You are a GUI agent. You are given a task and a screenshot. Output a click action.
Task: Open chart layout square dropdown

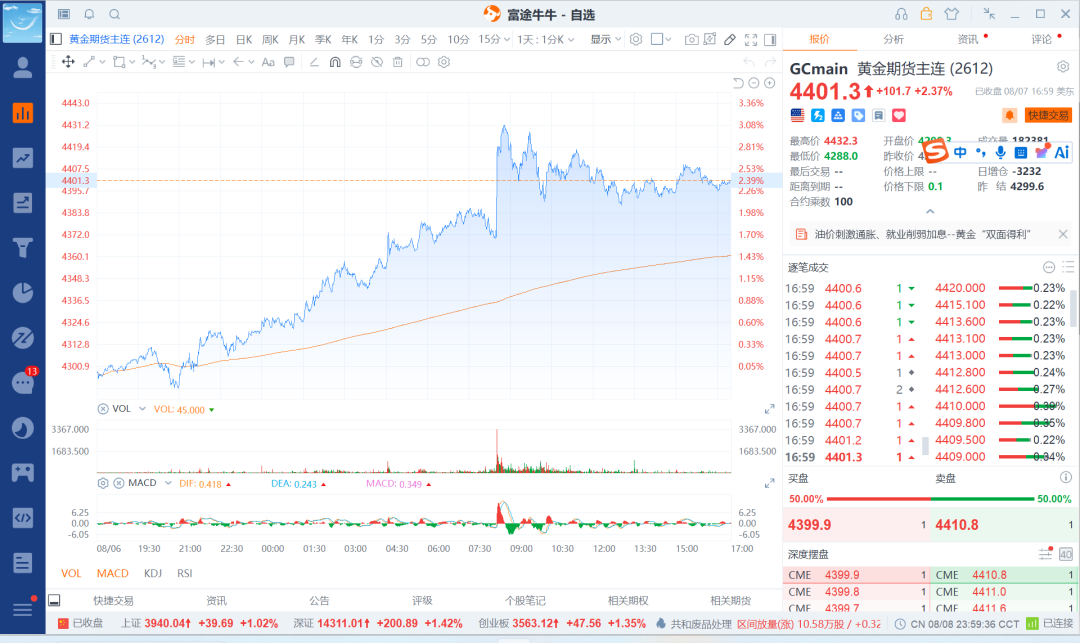click(661, 39)
